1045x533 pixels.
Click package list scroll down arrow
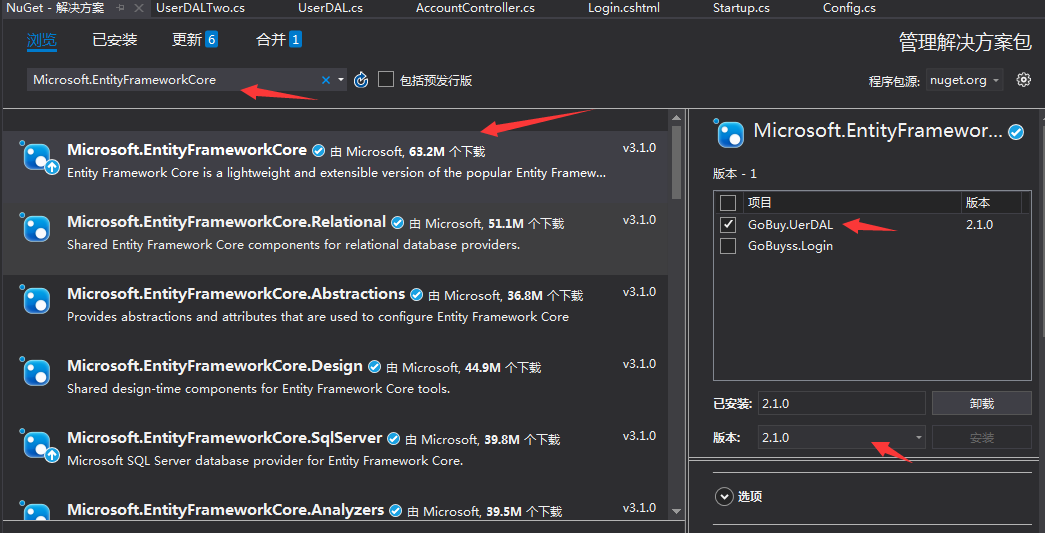point(676,510)
